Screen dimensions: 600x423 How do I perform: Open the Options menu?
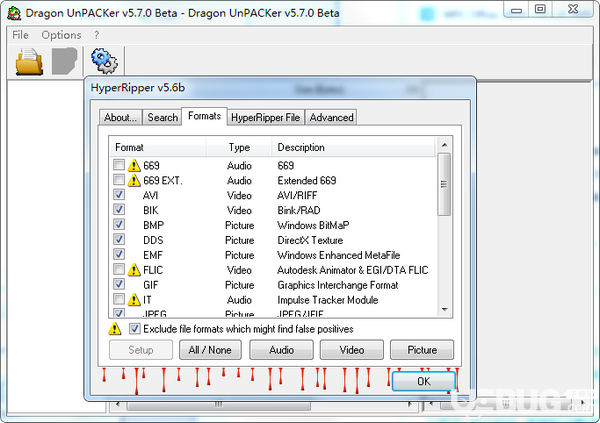61,35
